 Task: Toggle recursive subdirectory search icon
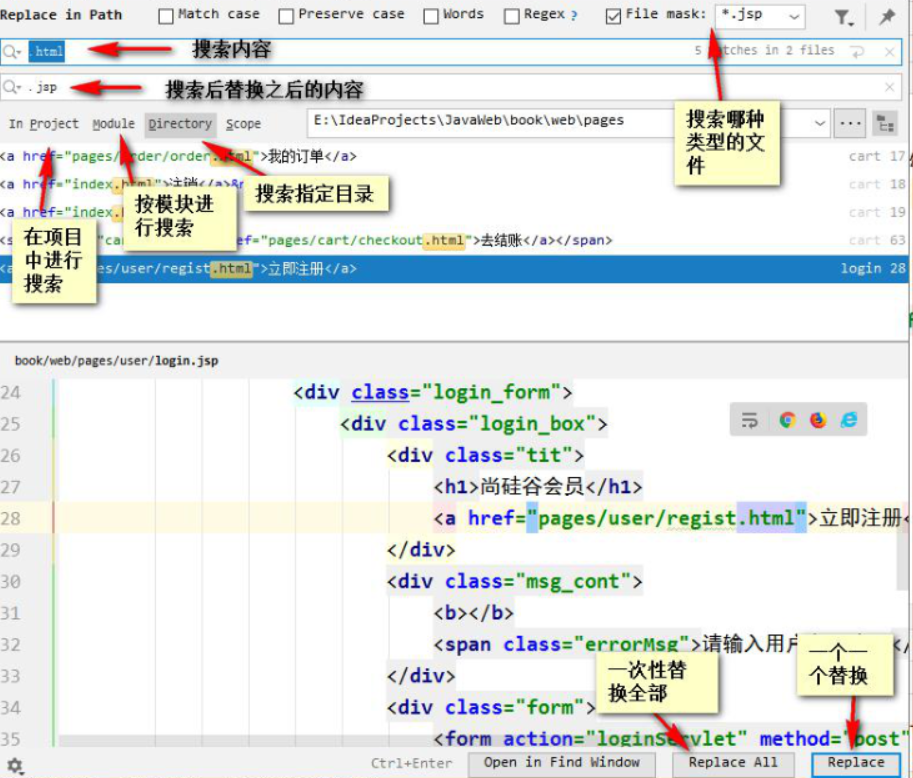[885, 123]
